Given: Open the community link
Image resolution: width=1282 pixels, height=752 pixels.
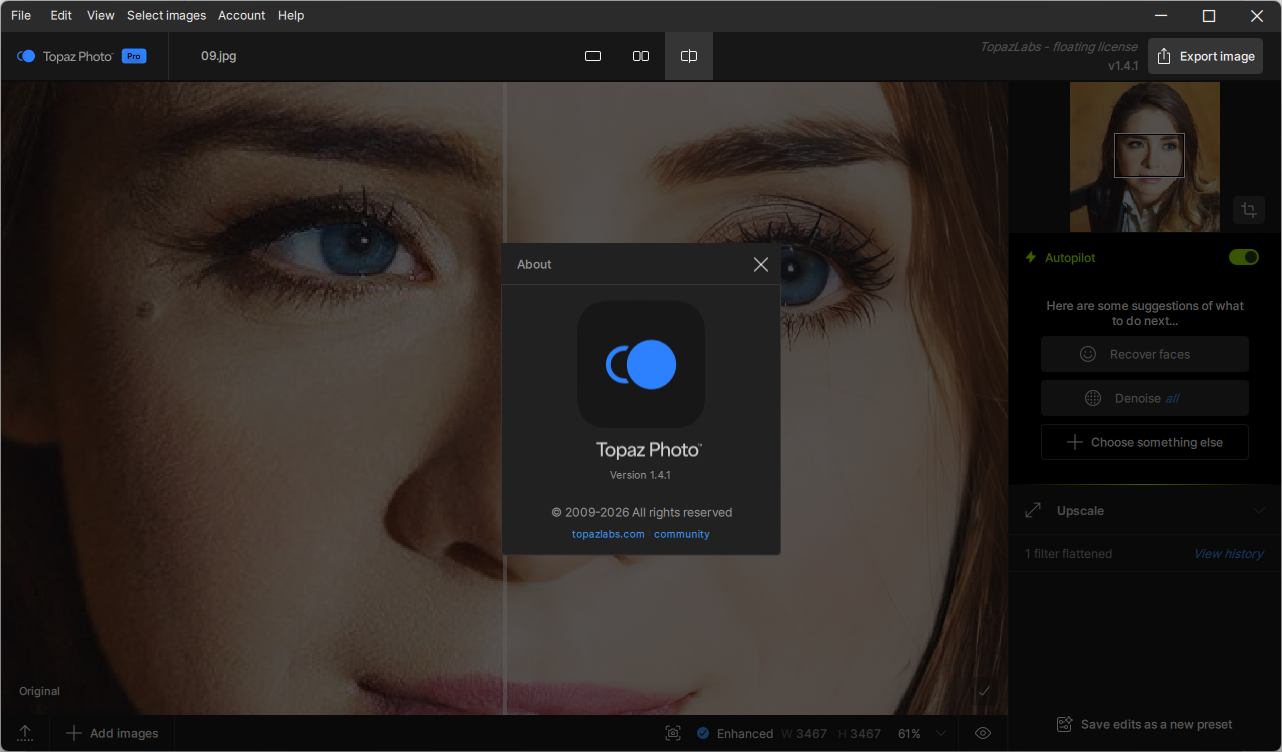Looking at the screenshot, I should [682, 534].
